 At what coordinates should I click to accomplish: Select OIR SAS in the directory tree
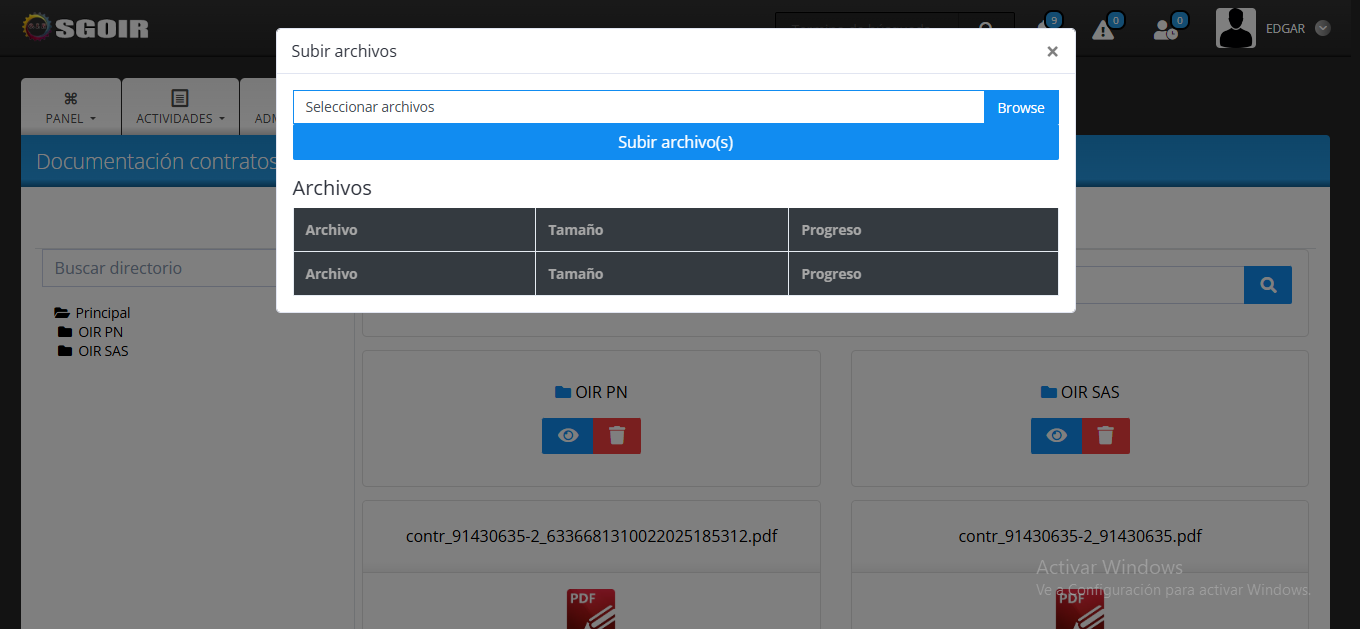(x=103, y=351)
